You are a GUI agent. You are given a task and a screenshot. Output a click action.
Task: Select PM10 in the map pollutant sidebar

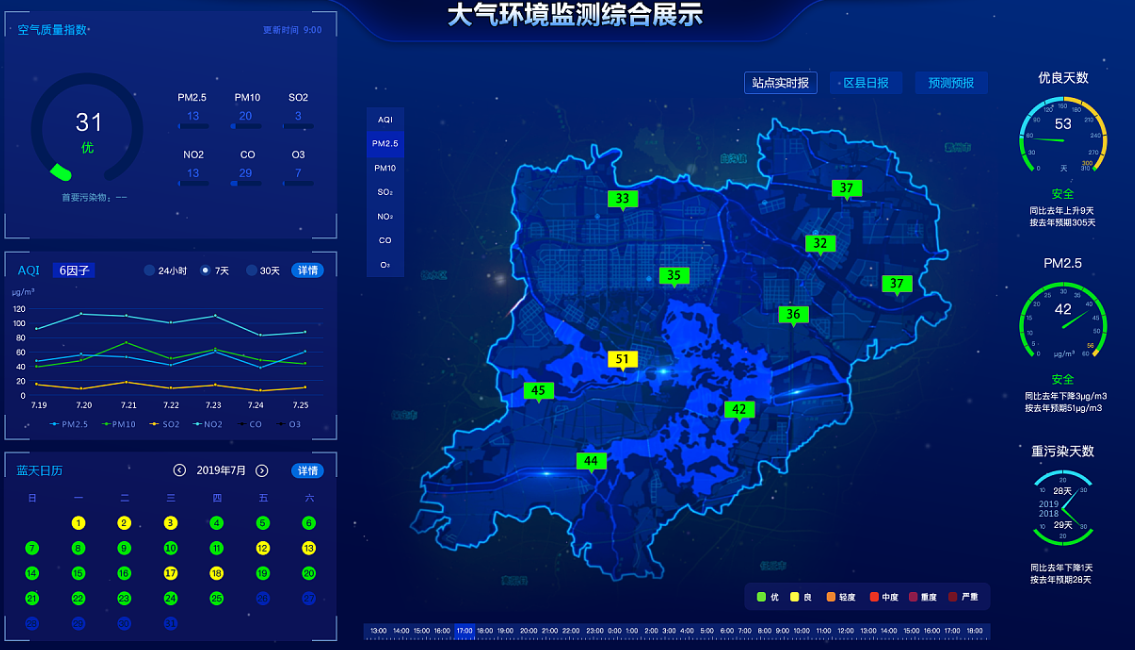click(x=385, y=168)
